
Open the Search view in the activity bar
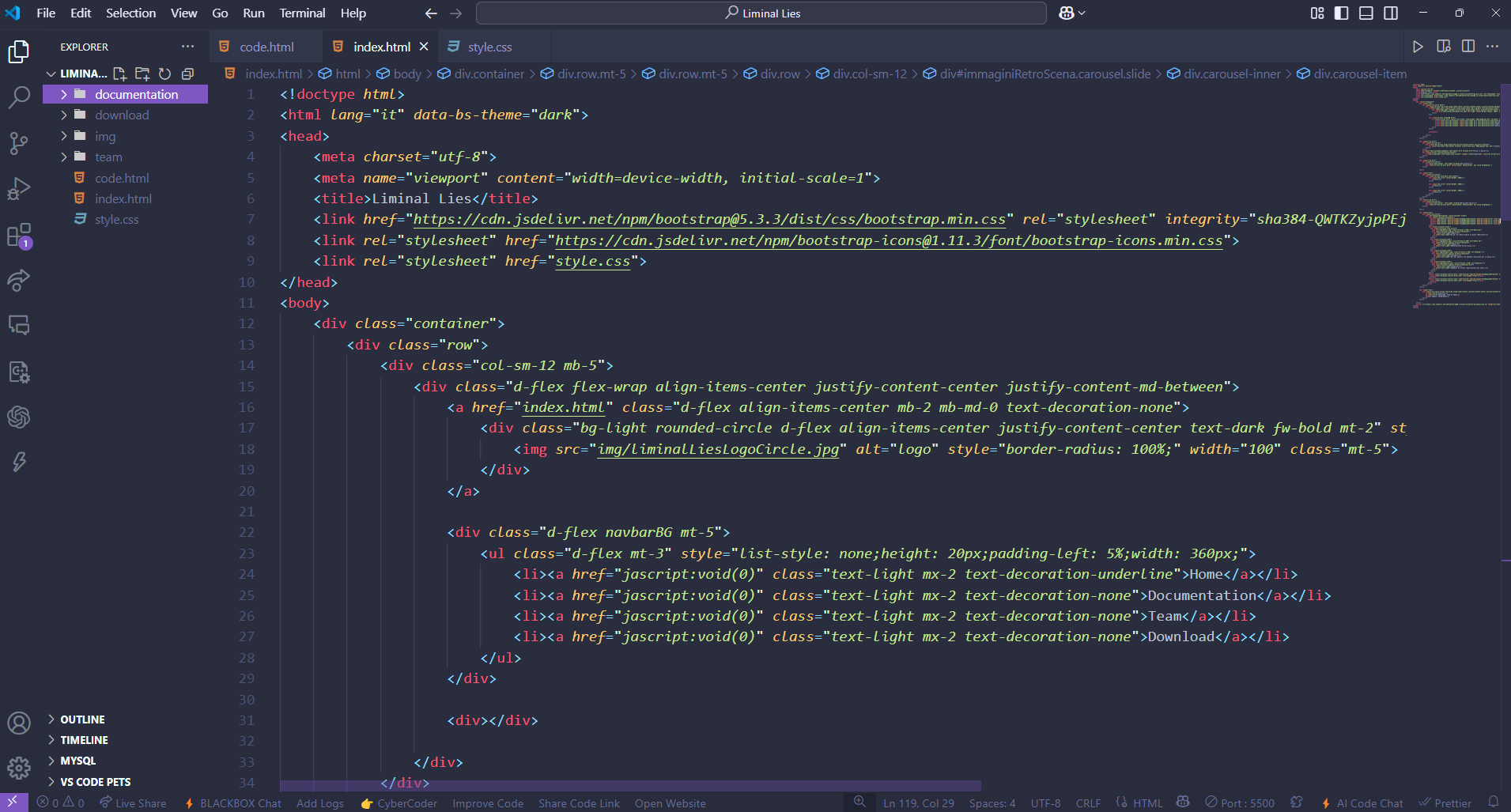pos(19,96)
